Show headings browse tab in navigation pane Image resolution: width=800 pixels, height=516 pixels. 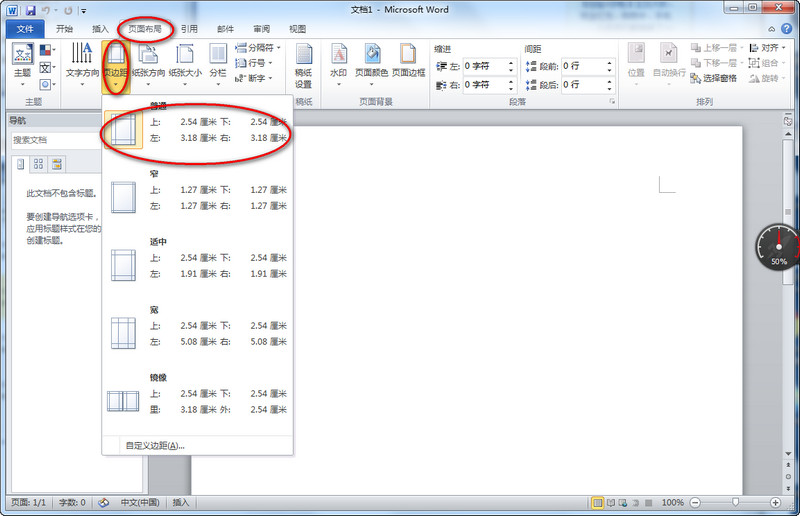tap(21, 164)
